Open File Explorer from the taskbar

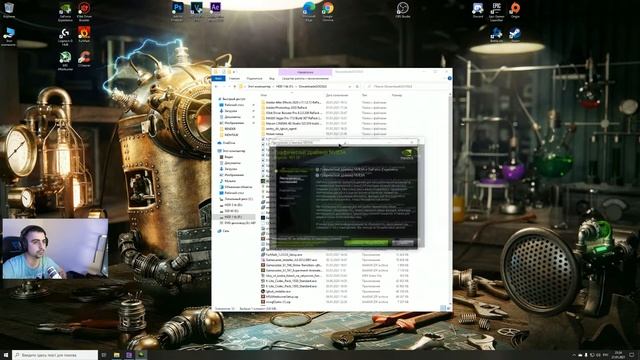(117, 355)
